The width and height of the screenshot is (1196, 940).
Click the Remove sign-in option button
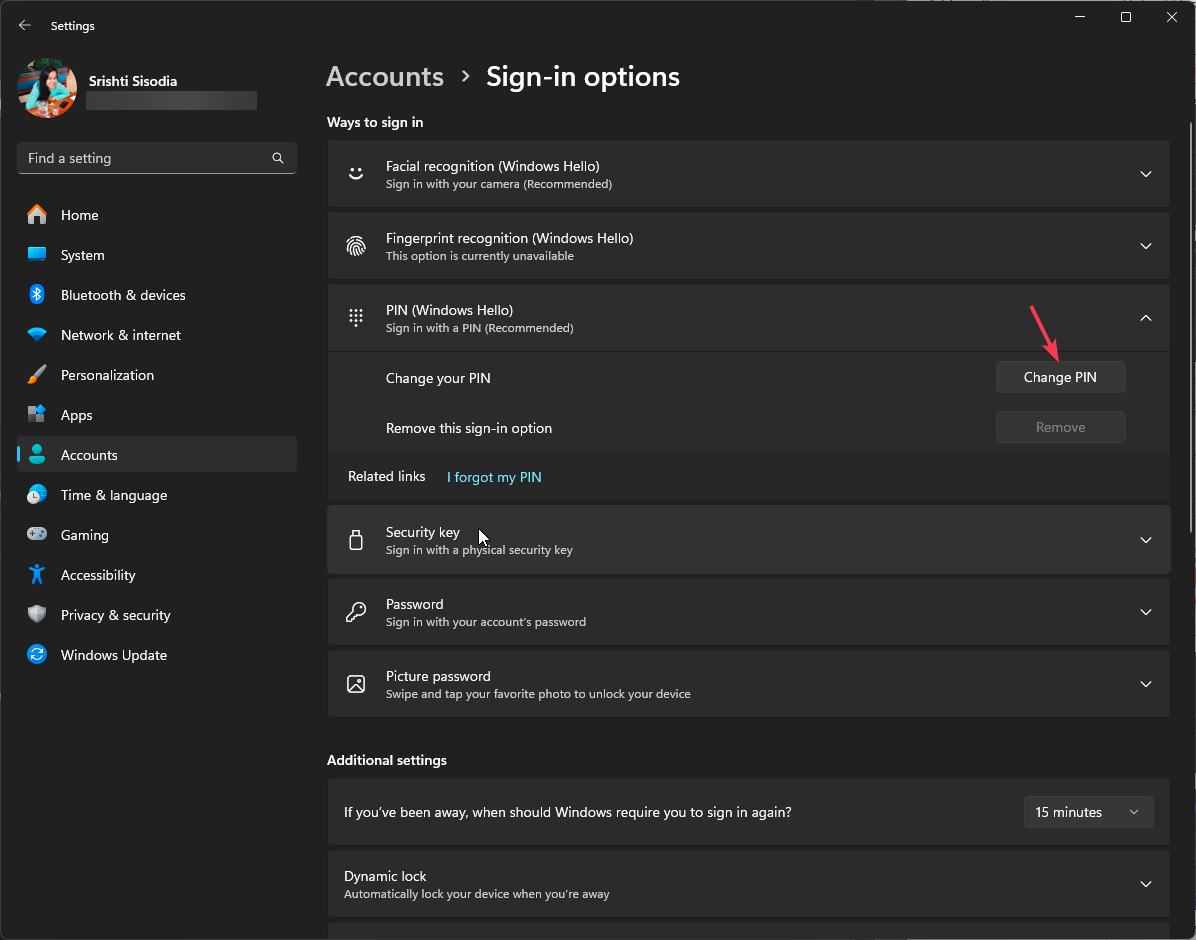coord(1060,427)
